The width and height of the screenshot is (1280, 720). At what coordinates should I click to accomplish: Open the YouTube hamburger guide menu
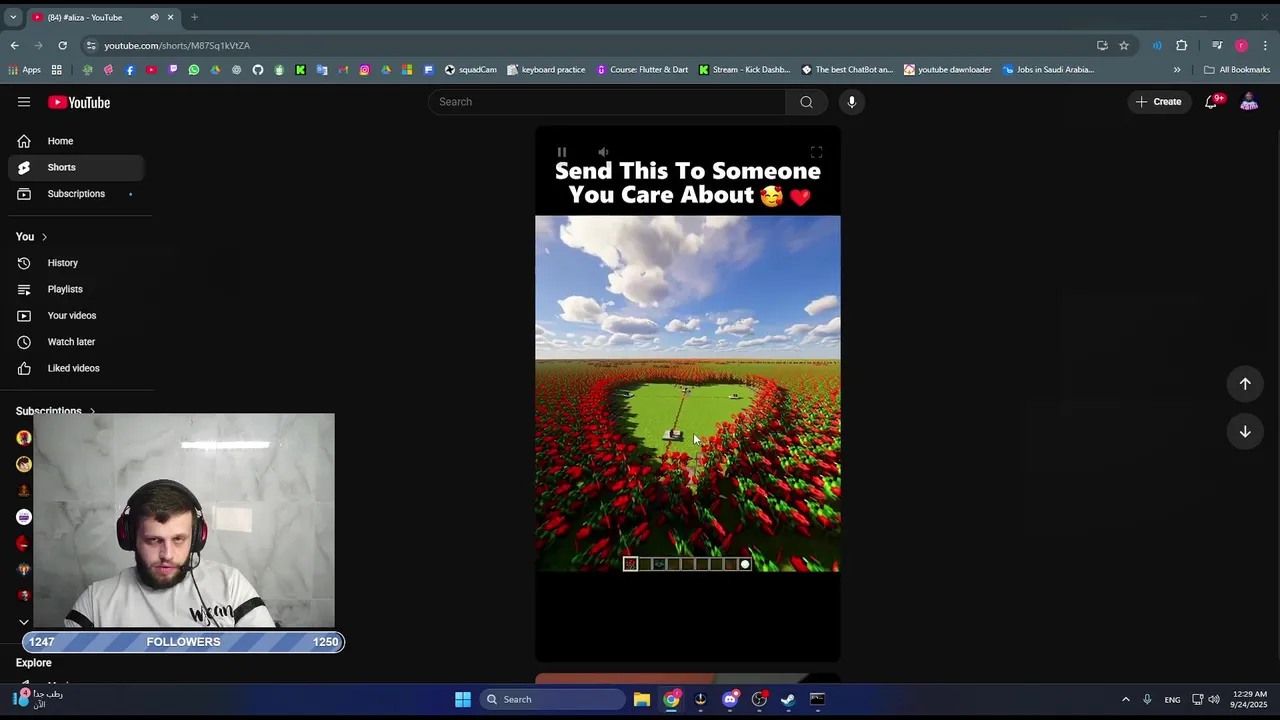(x=24, y=102)
